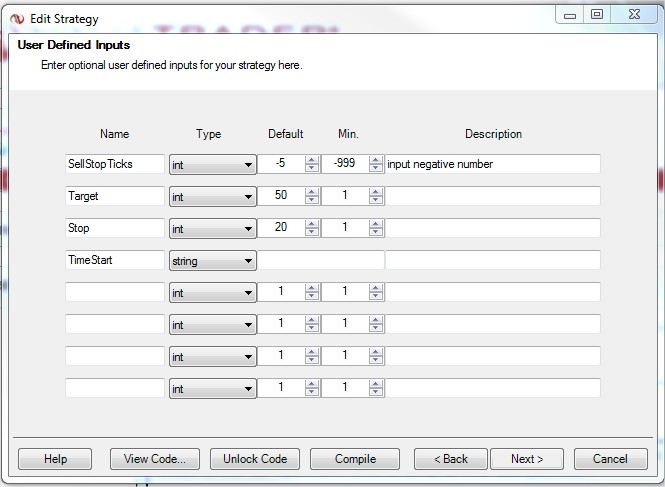Click Unlock Code button
665x487 pixels.
(255, 459)
